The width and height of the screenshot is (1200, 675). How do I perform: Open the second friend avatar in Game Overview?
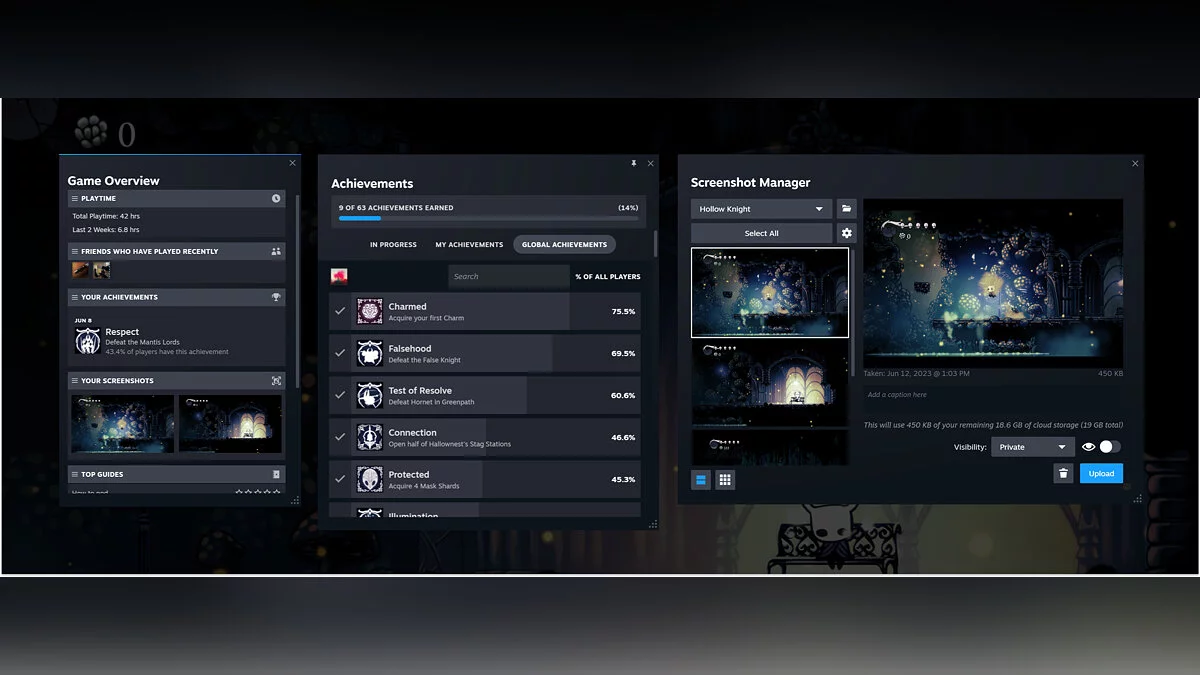[x=101, y=270]
